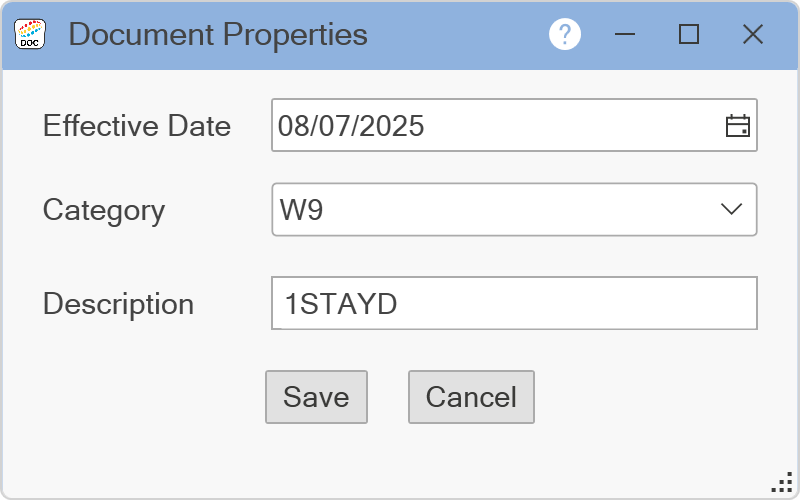Screen dimensions: 800x500
Task: Click the W9 selected value text
Action: click(301, 210)
